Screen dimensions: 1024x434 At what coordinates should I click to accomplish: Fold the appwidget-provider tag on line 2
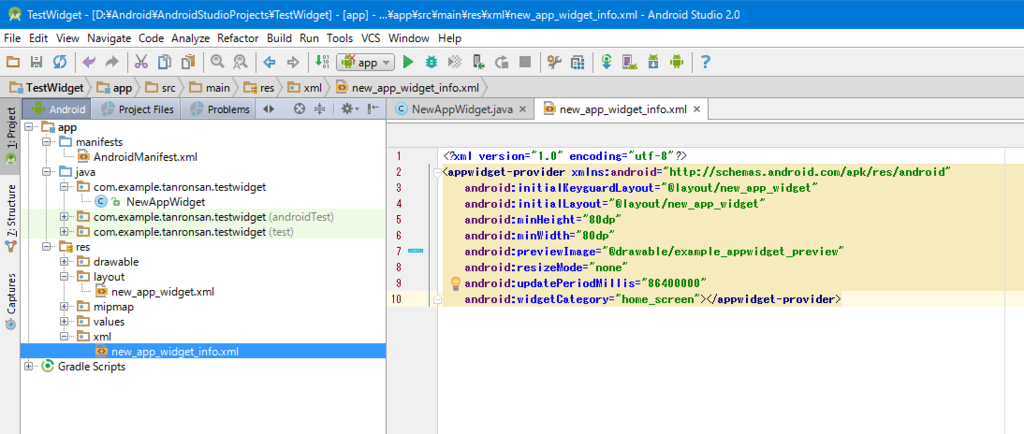[436, 173]
